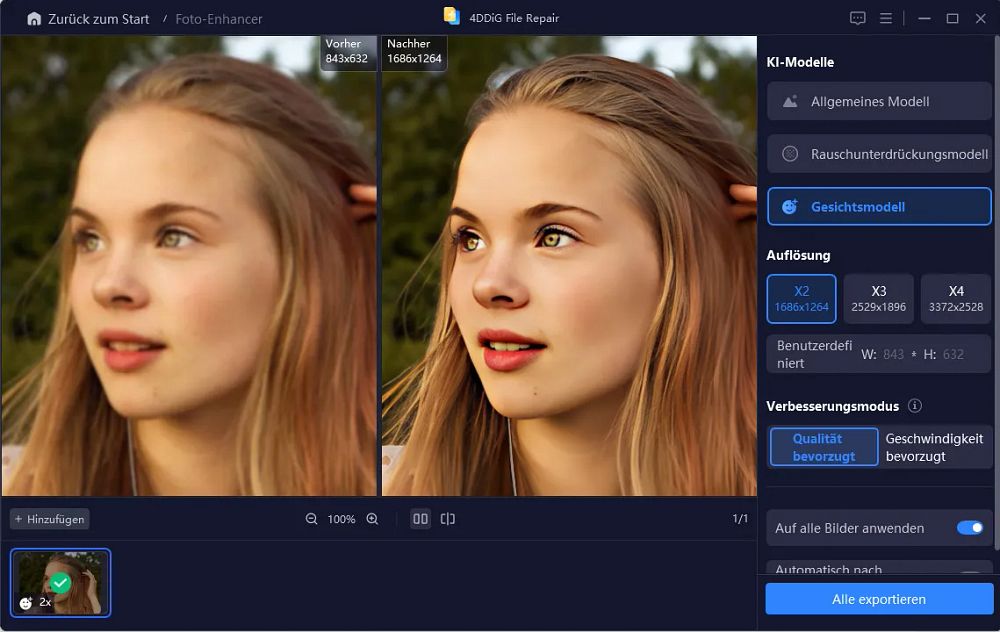1000x632 pixels.
Task: Click the zoom out magnifier icon
Action: pos(311,519)
